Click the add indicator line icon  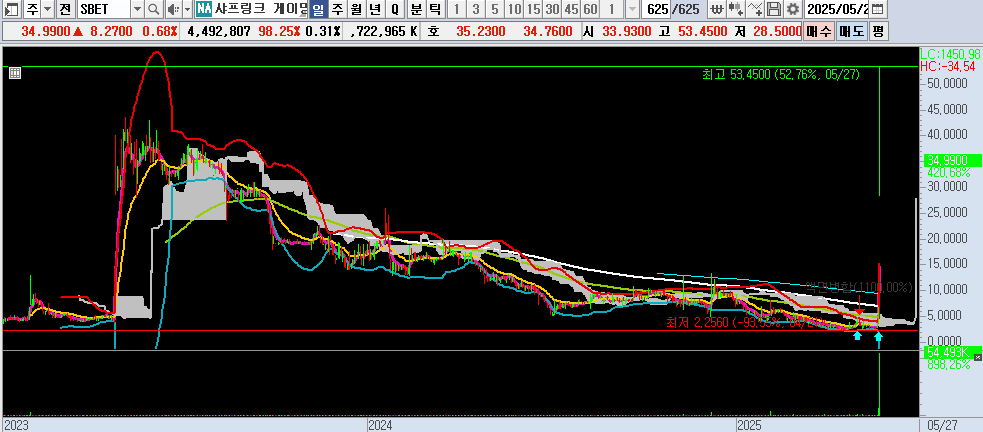pyautogui.click(x=757, y=9)
